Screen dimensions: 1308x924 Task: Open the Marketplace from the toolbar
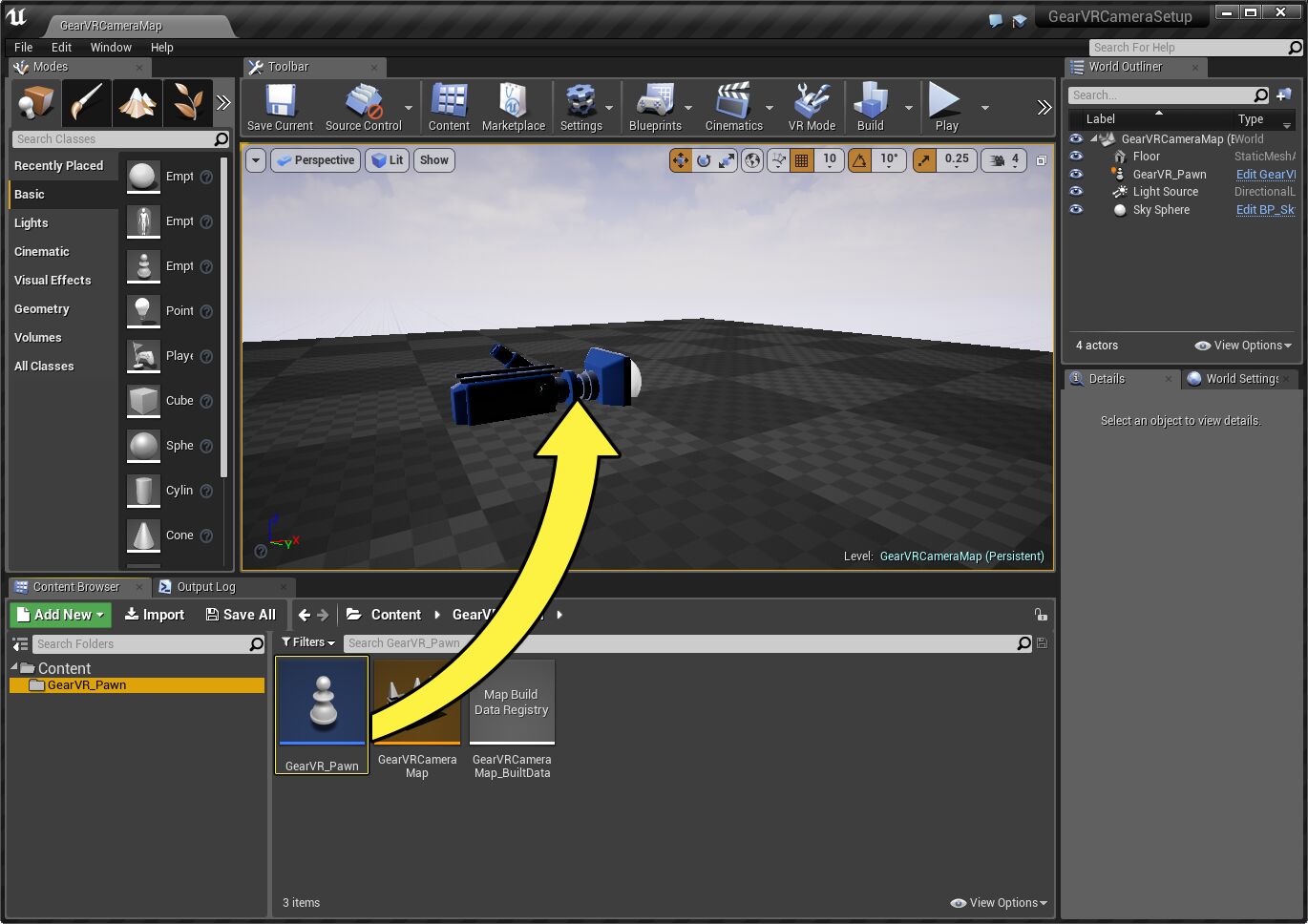pos(513,107)
